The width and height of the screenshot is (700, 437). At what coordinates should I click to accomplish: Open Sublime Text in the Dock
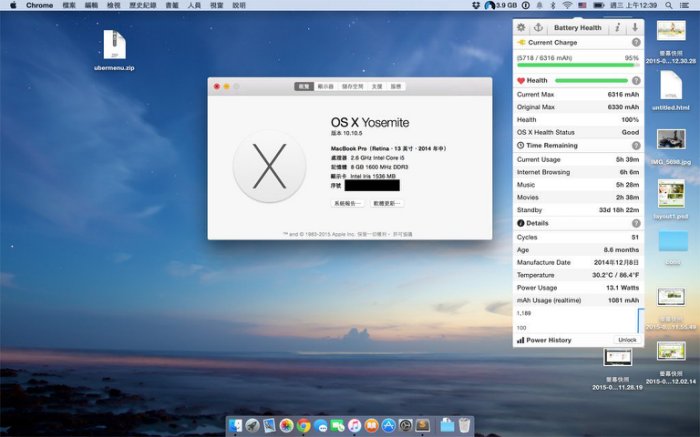tap(422, 425)
